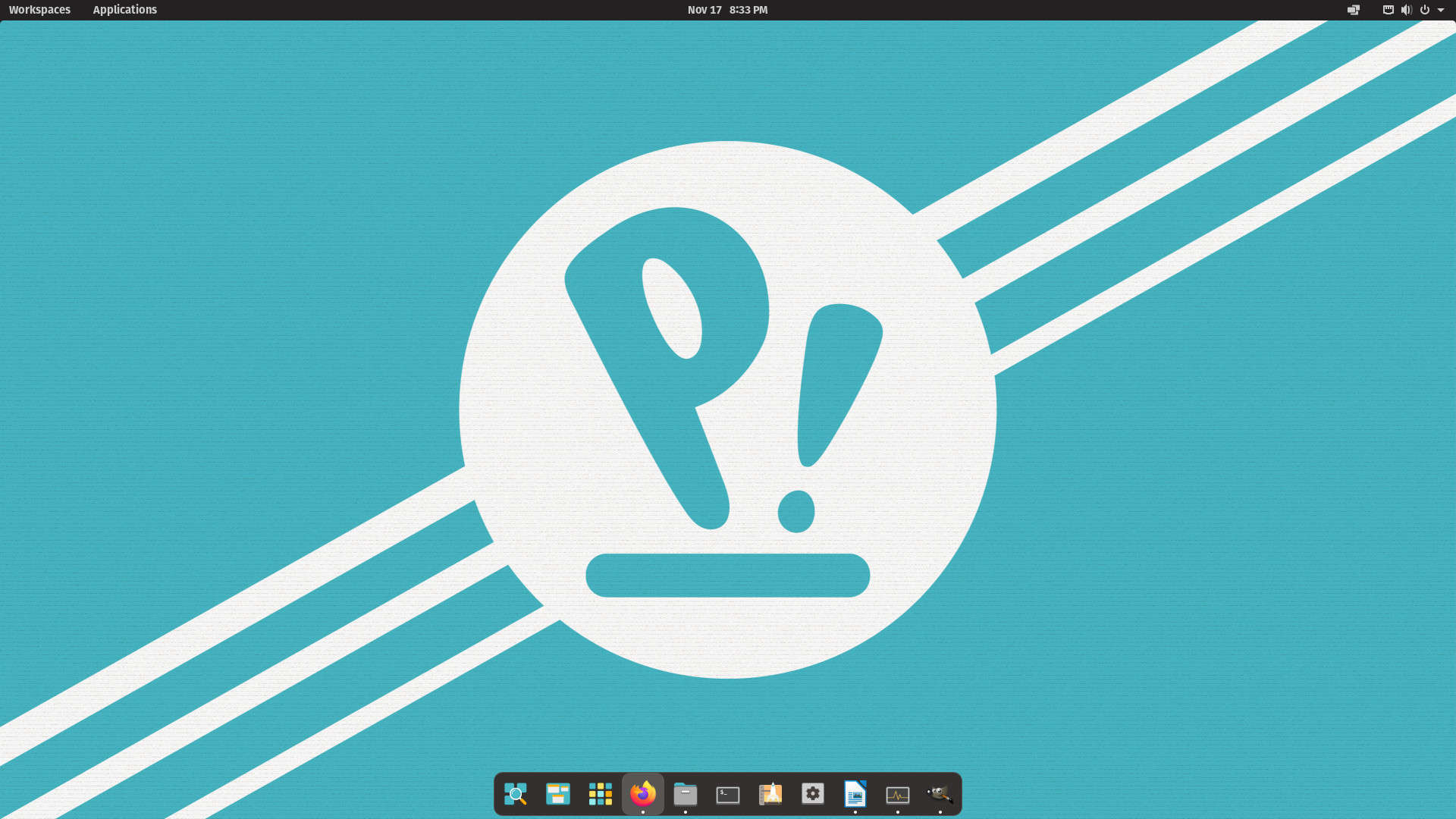Open the application grid launcher

point(601,794)
